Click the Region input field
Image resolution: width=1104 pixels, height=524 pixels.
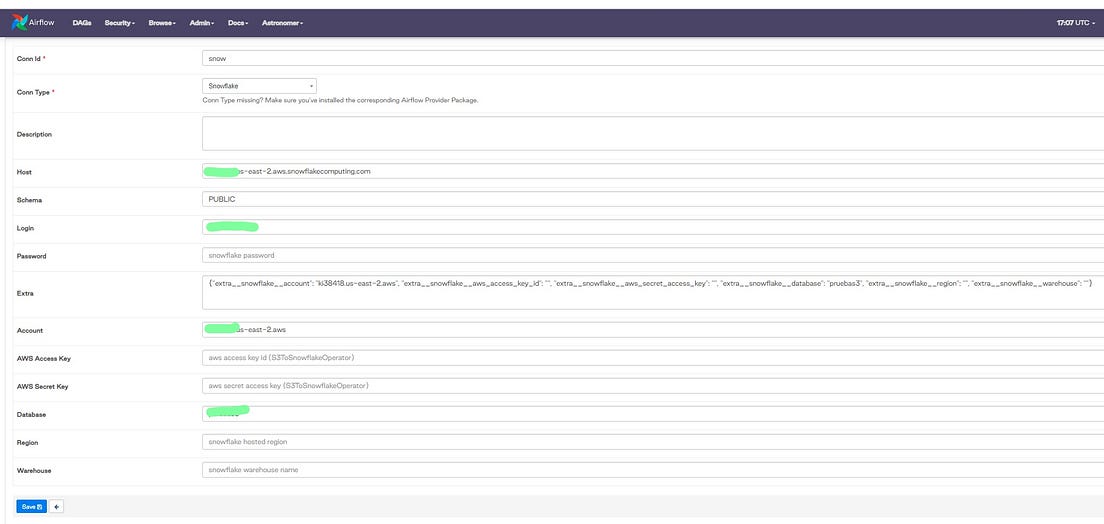tap(653, 442)
